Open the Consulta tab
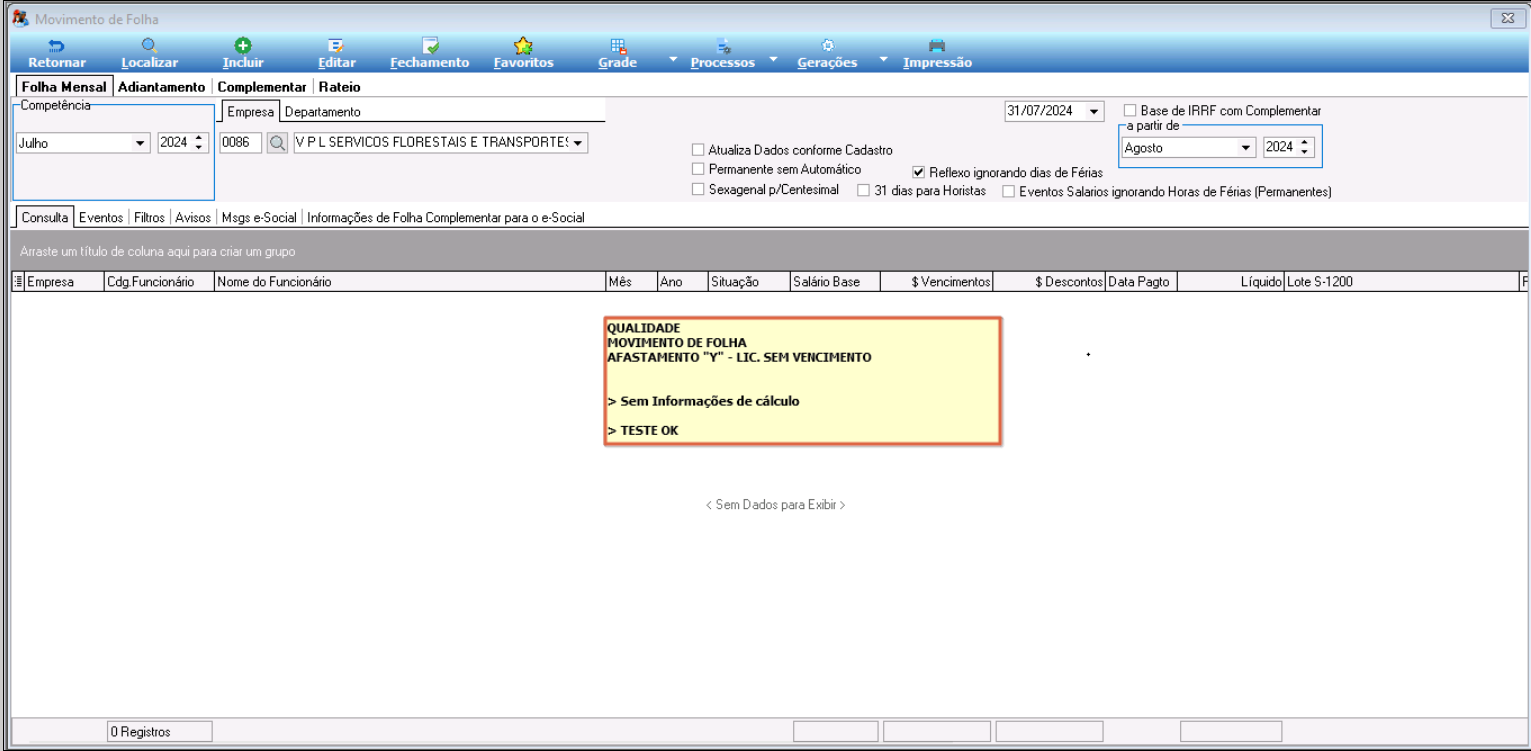Screen dimensions: 1531x751 coord(45,217)
